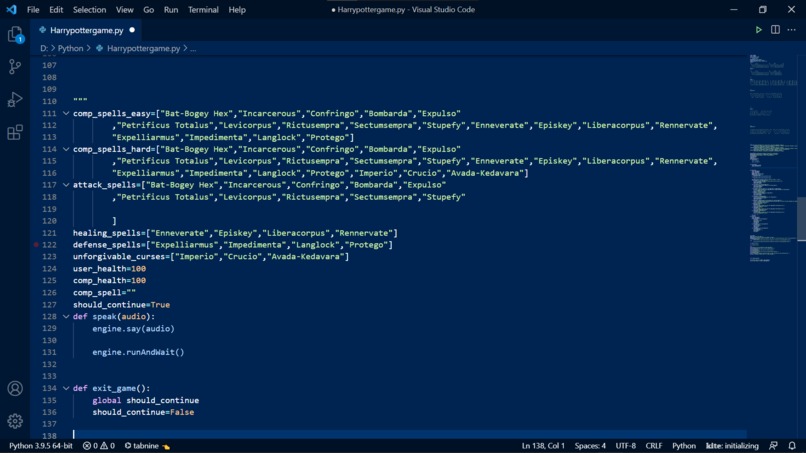Click the D: breadcrumb segment
The image size is (806, 453).
click(44, 48)
